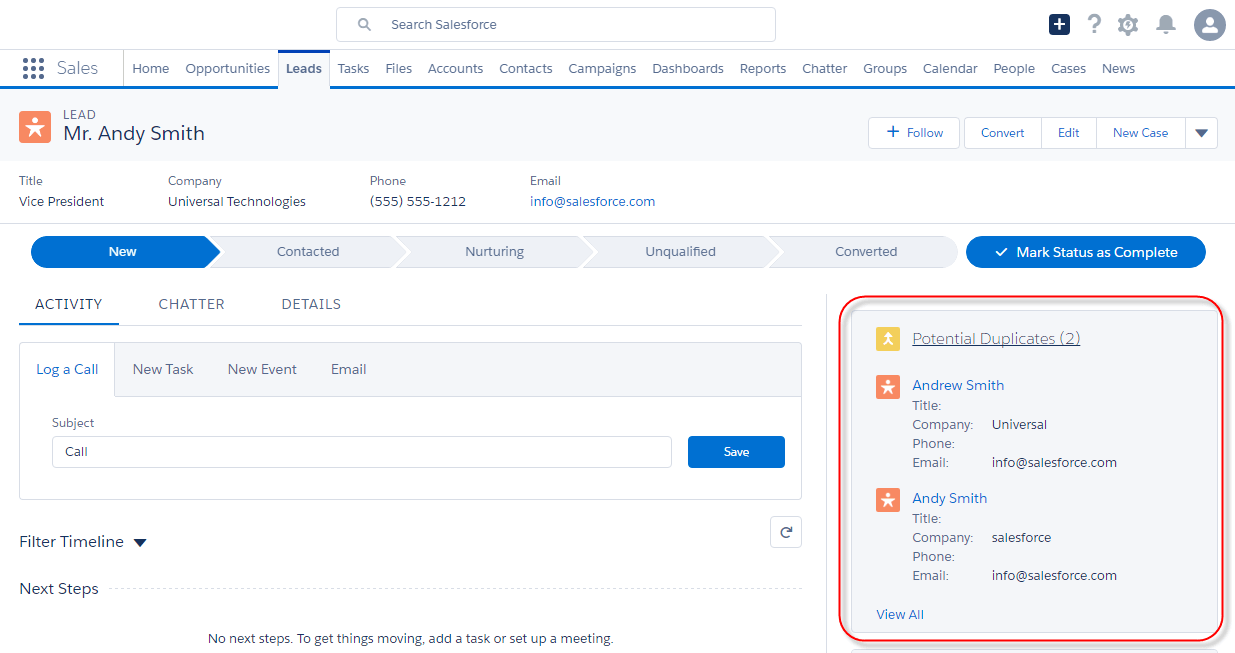
Task: Click Mark Status as Complete
Action: tap(1086, 252)
